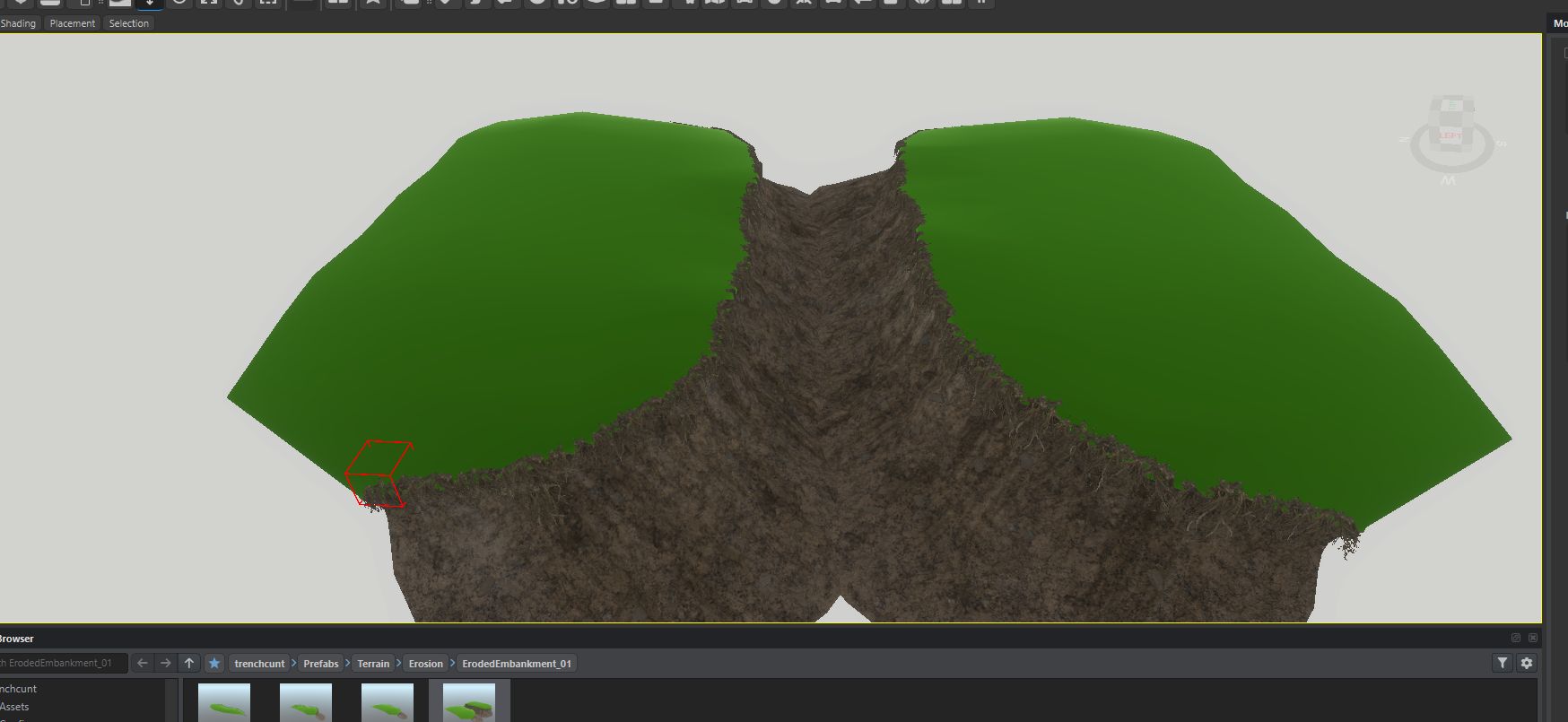Select the second prefab thumbnail
Screen dimensions: 1568x722
(306, 702)
